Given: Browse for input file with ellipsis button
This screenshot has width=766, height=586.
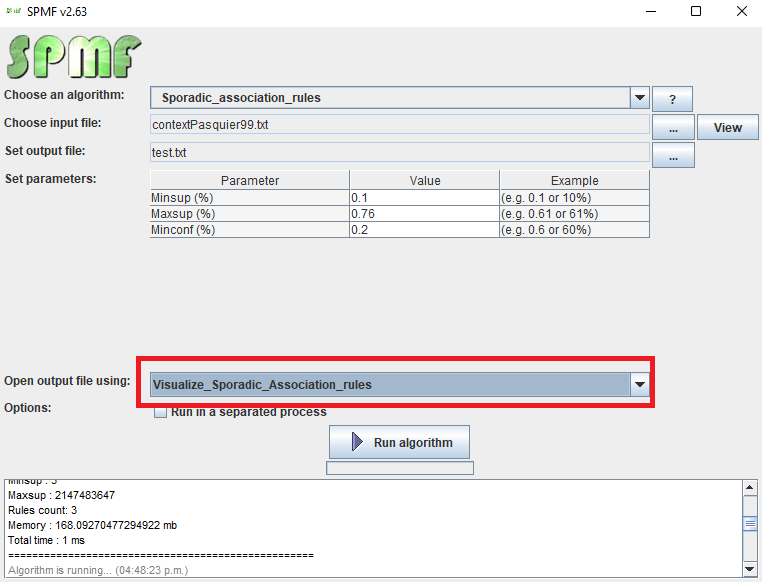Looking at the screenshot, I should click(672, 127).
